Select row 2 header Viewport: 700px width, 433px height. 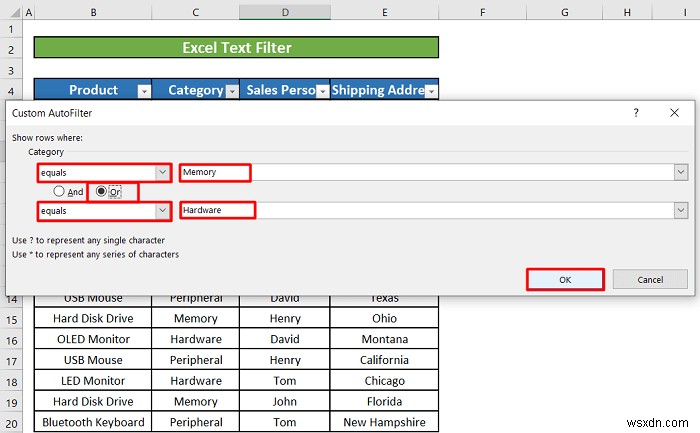tap(11, 50)
